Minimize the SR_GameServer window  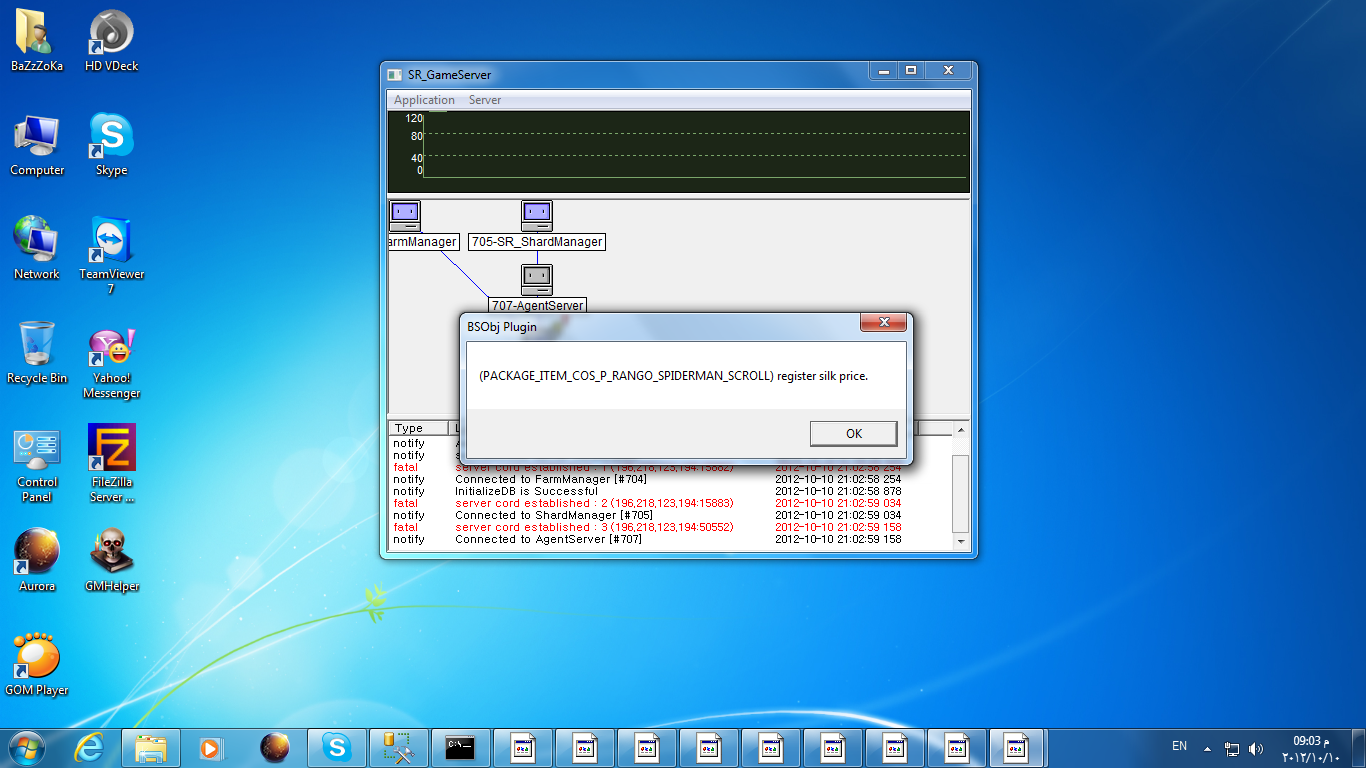pos(884,71)
